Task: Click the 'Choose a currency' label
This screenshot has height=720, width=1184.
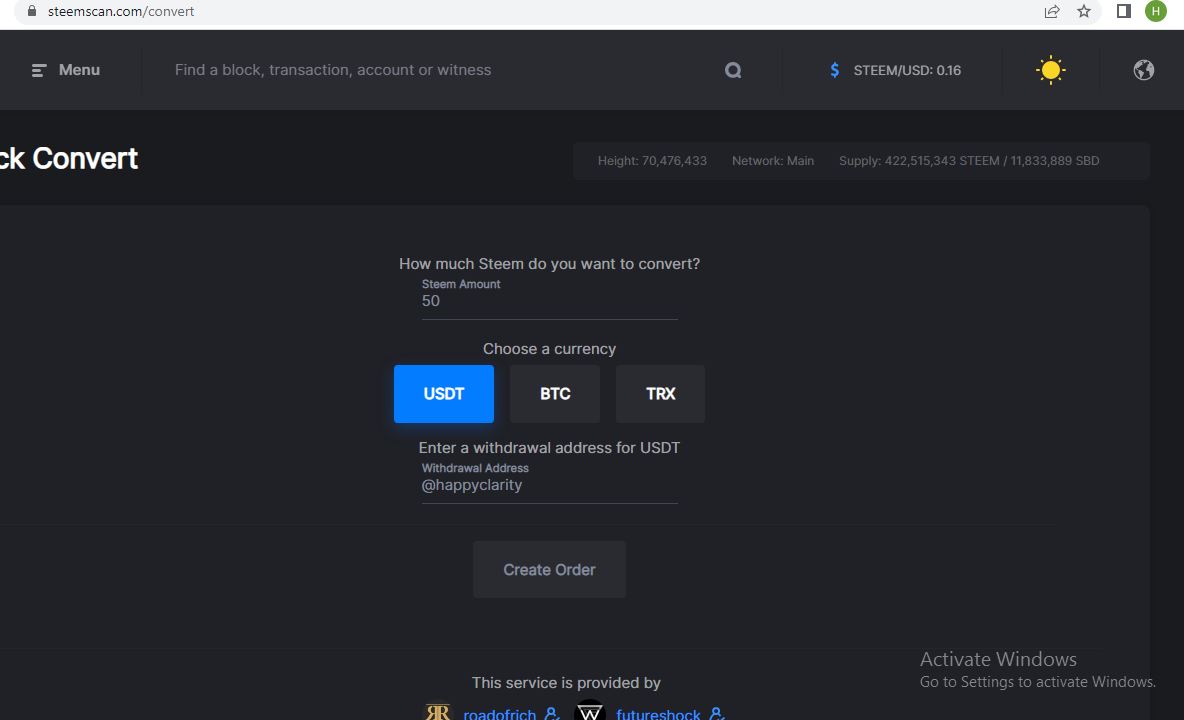Action: (549, 349)
